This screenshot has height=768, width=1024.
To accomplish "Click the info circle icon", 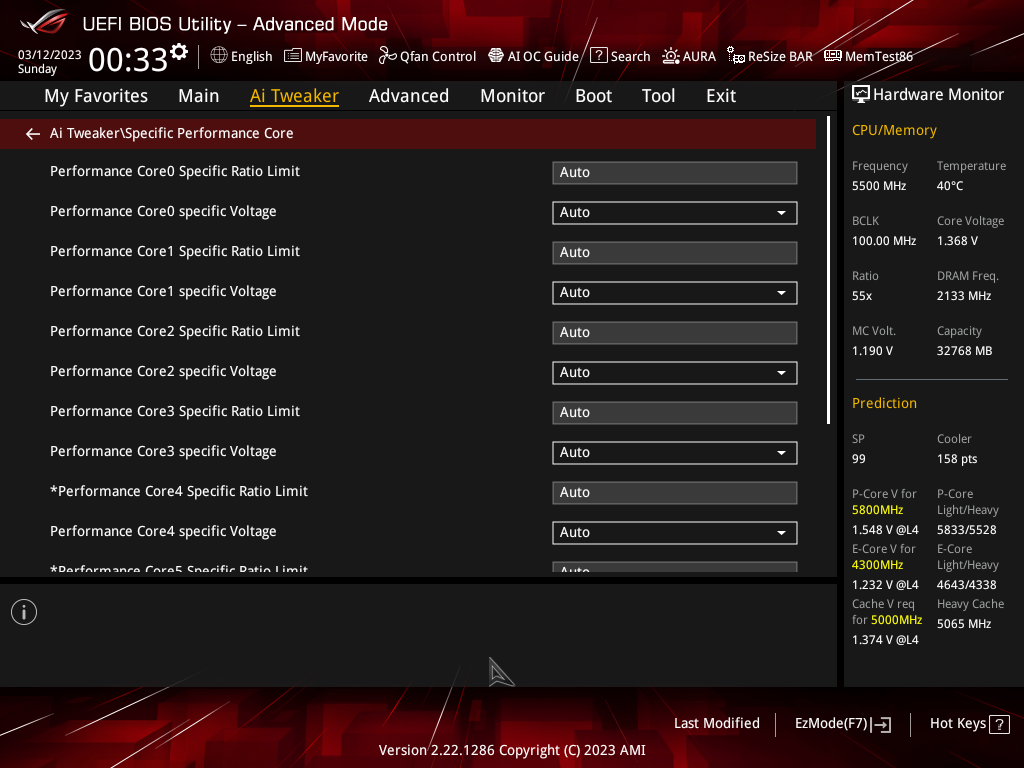I will point(24,612).
